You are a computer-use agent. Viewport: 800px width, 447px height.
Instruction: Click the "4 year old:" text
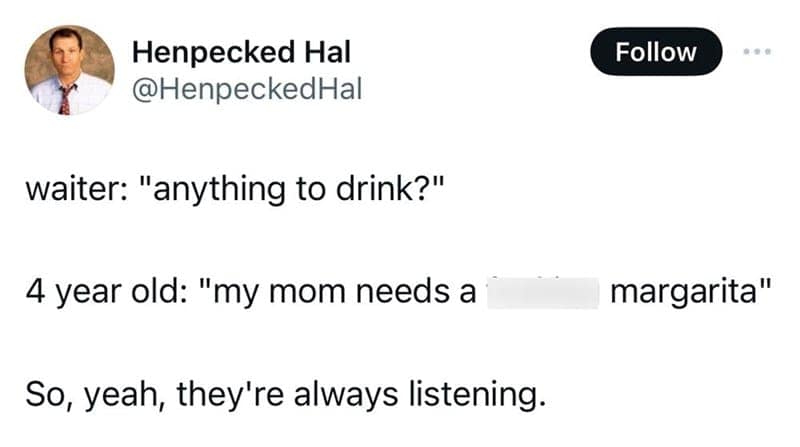[x=98, y=295]
